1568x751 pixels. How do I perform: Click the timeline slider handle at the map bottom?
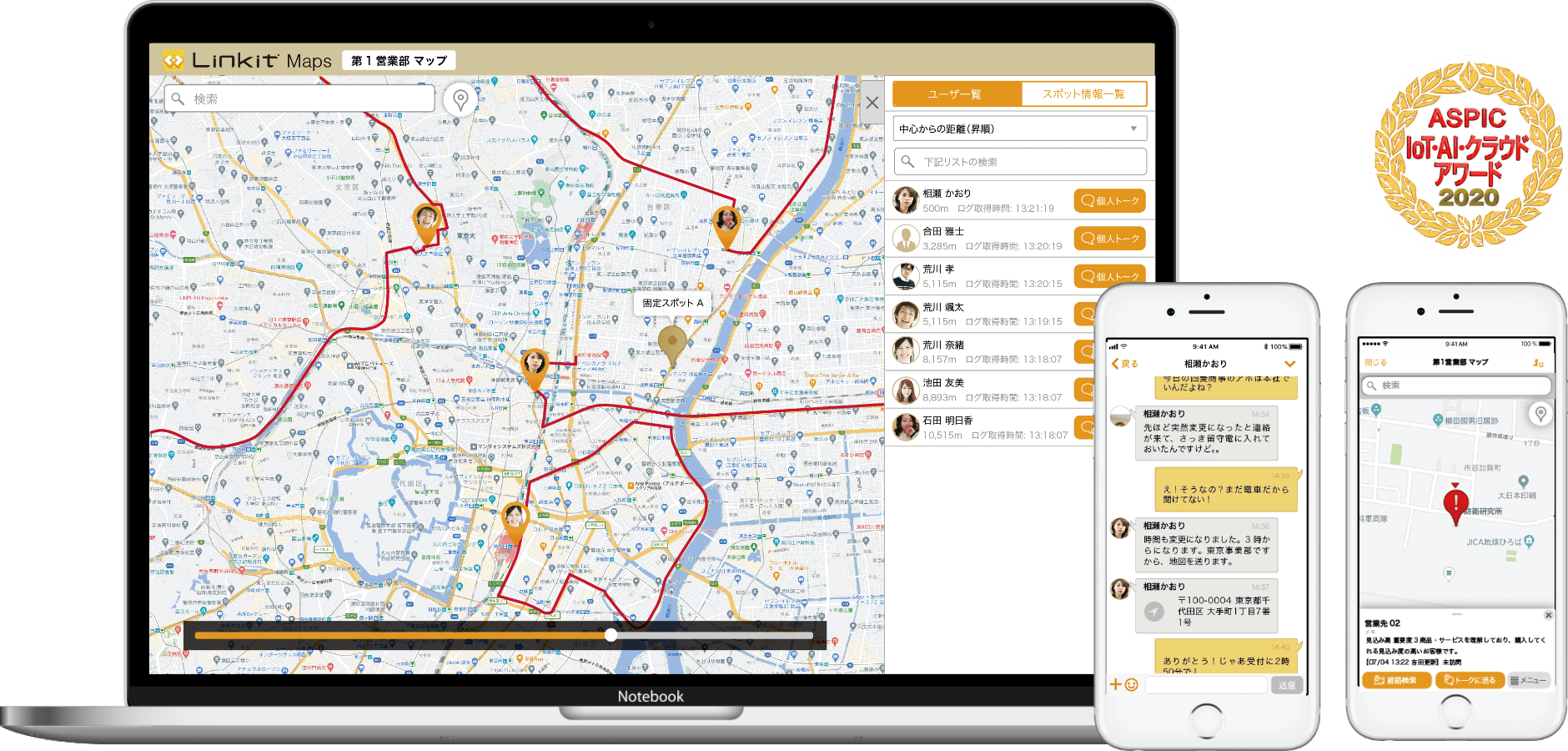point(611,635)
